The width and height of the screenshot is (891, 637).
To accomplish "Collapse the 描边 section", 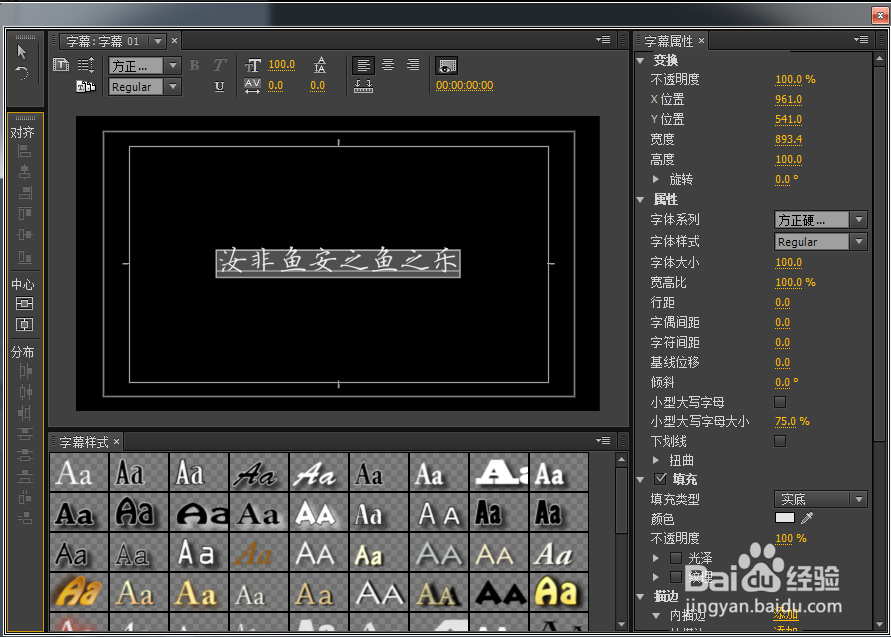I will pyautogui.click(x=641, y=597).
